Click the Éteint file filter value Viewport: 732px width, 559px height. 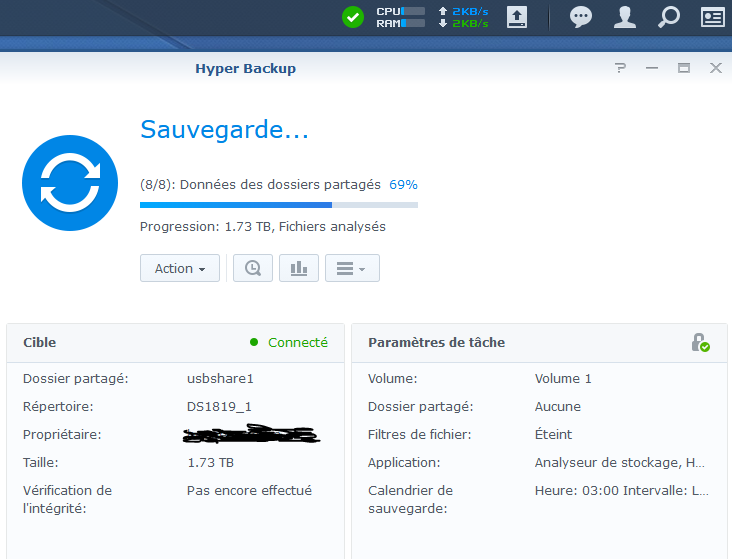(553, 434)
